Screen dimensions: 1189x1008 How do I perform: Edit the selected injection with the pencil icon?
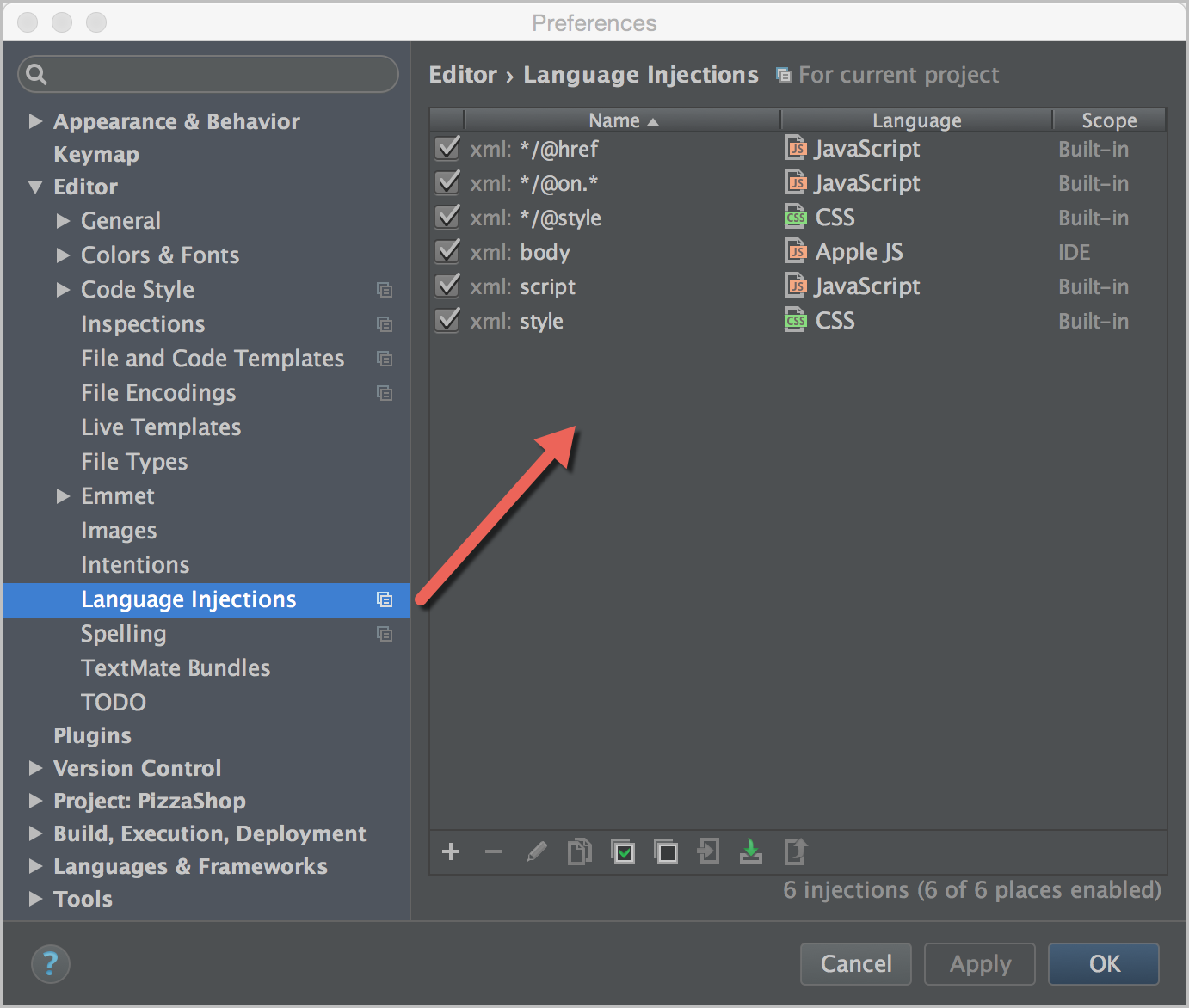click(537, 851)
